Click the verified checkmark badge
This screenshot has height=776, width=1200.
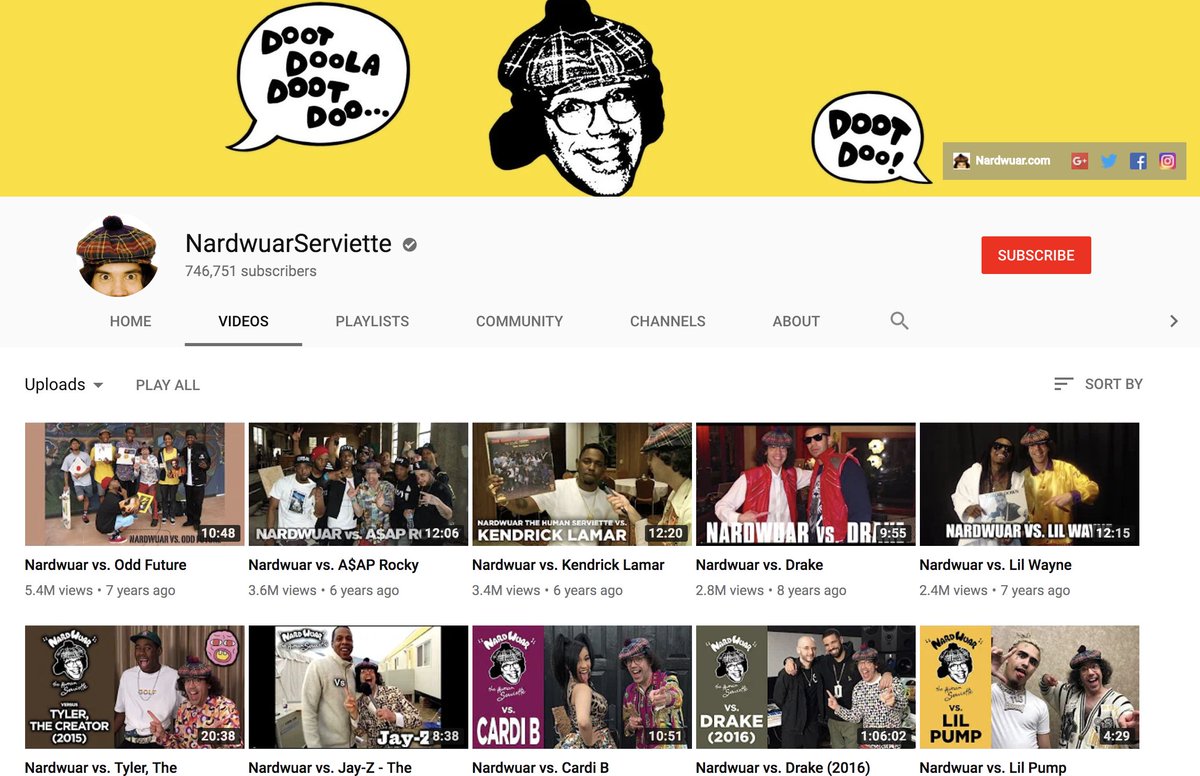click(x=410, y=244)
